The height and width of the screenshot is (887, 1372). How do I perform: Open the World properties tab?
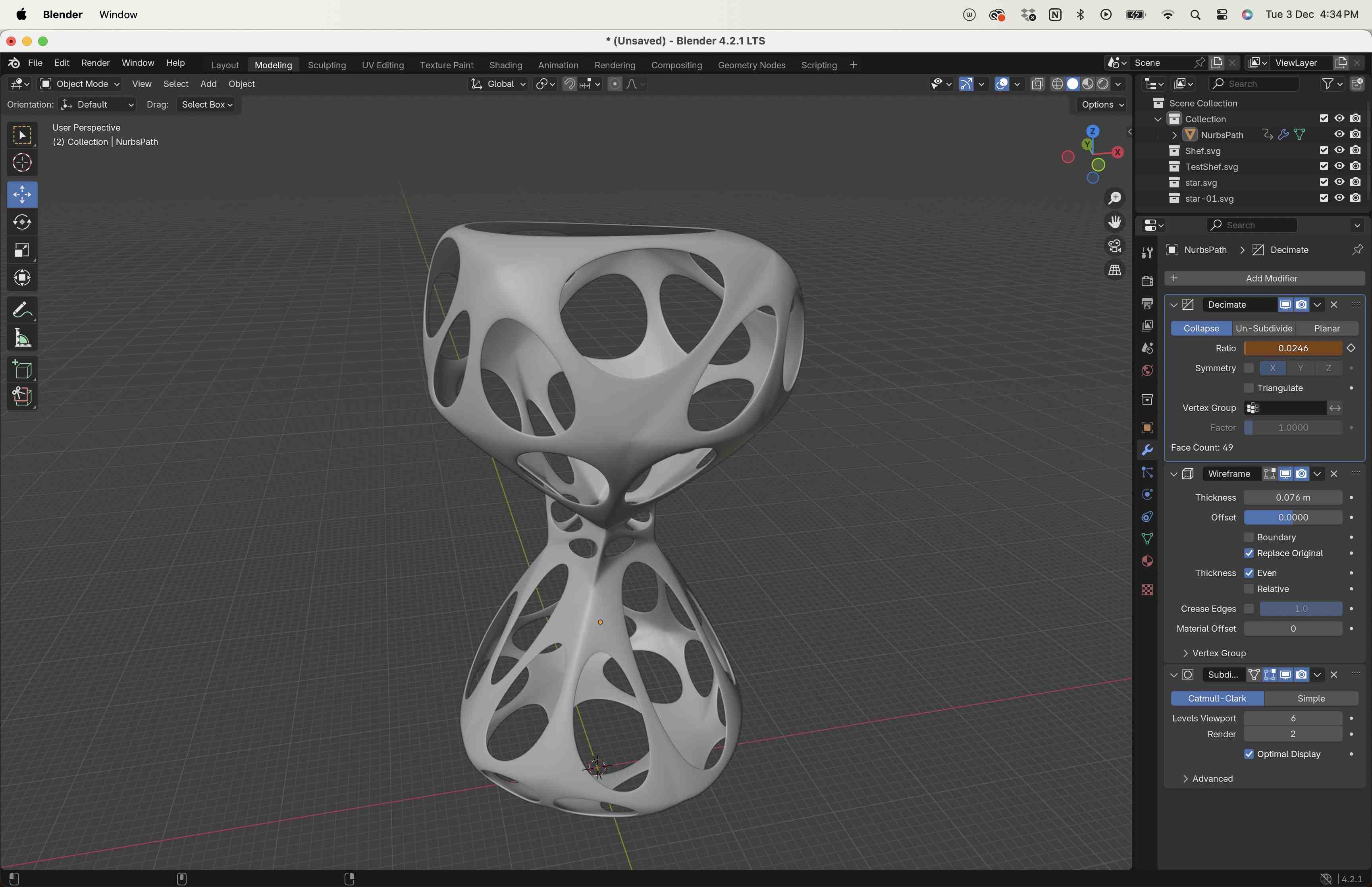point(1147,370)
